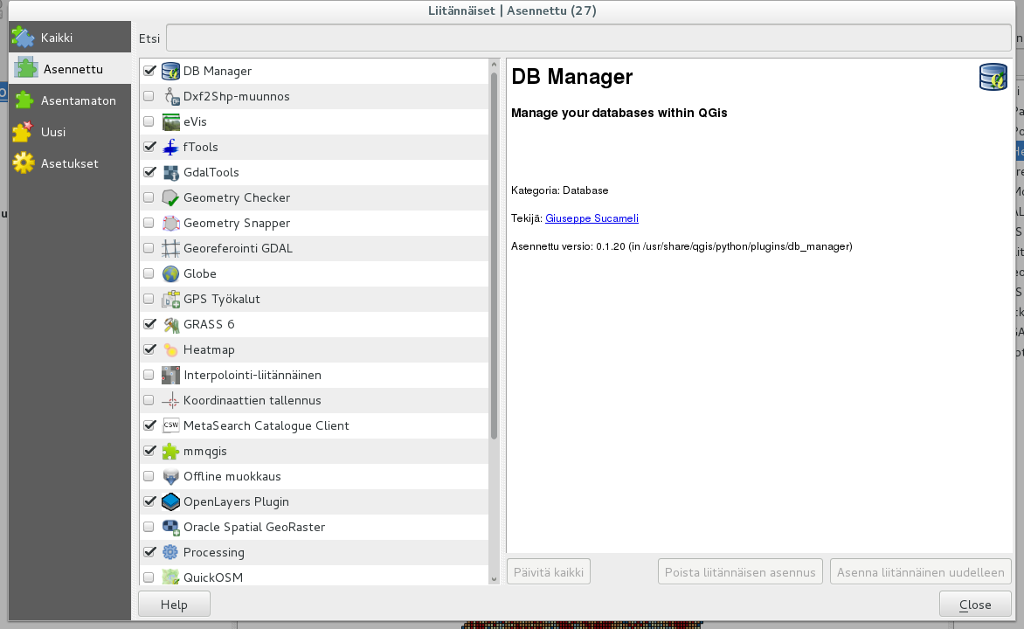Click the GPS Työkalut plugin icon
This screenshot has width=1024, height=629.
click(x=171, y=299)
